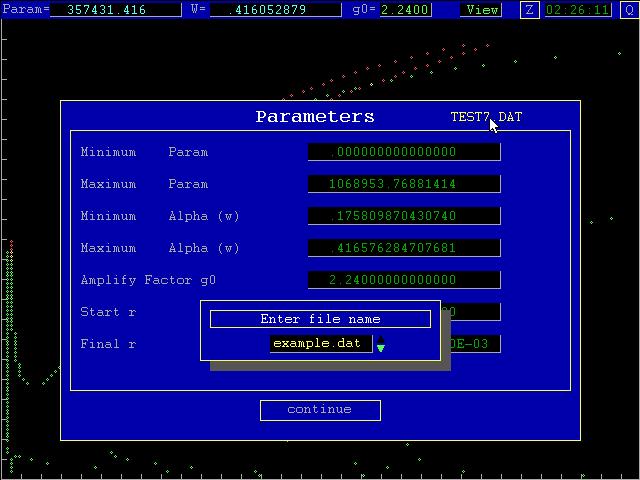Click the clock display 02:26:11
Image resolution: width=640 pixels, height=480 pixels.
[x=578, y=10]
